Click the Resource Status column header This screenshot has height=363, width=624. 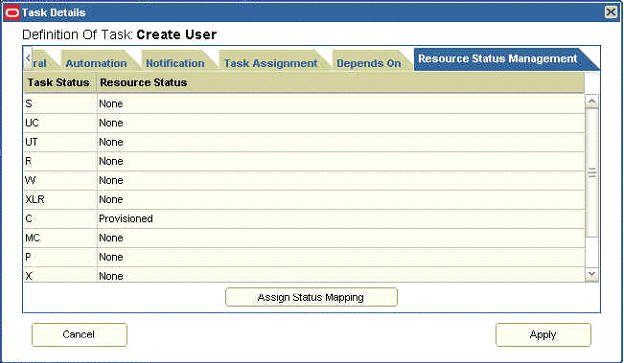pyautogui.click(x=341, y=82)
